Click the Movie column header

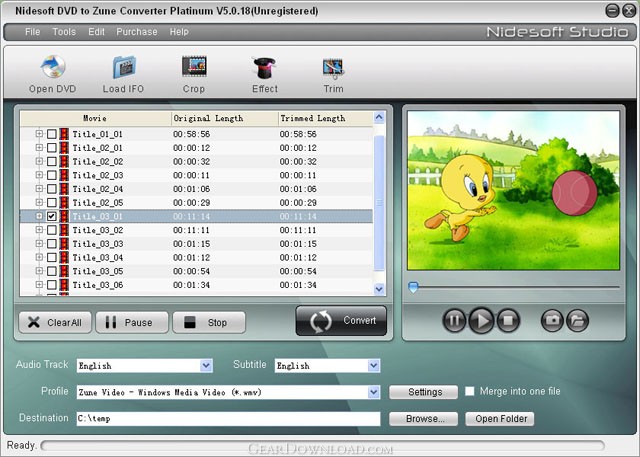(96, 118)
